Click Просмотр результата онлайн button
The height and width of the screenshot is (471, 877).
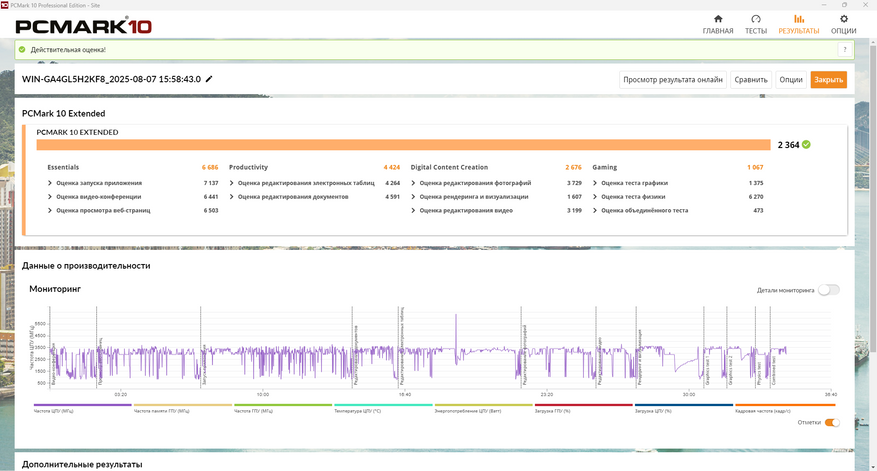tap(672, 80)
